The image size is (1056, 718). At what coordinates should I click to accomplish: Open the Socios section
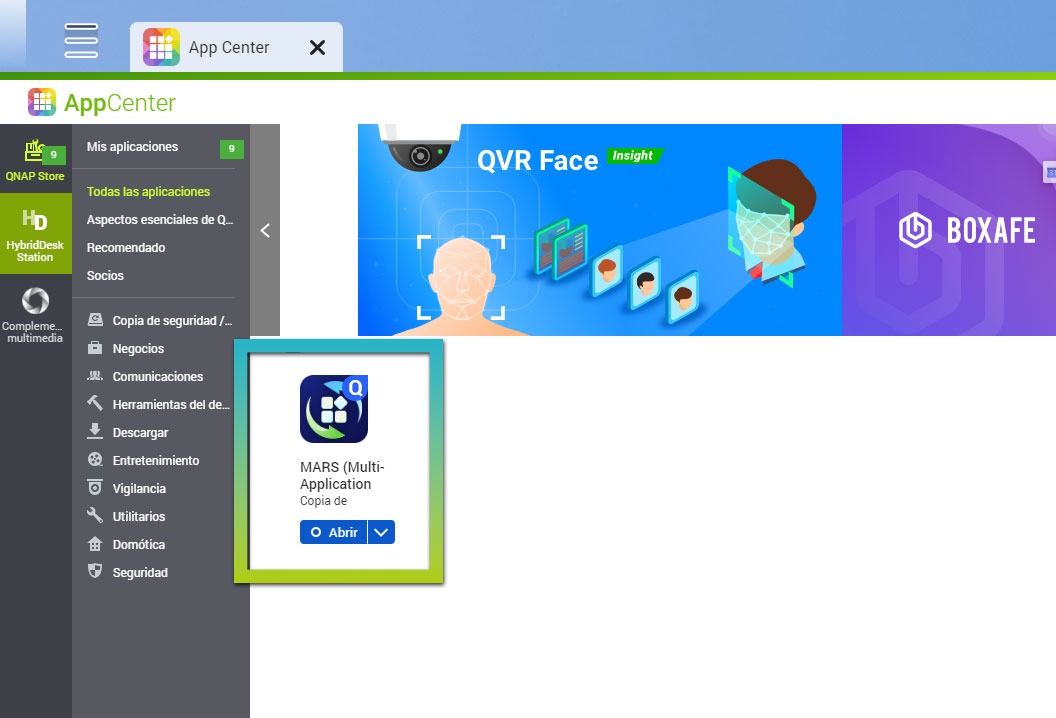tap(105, 275)
